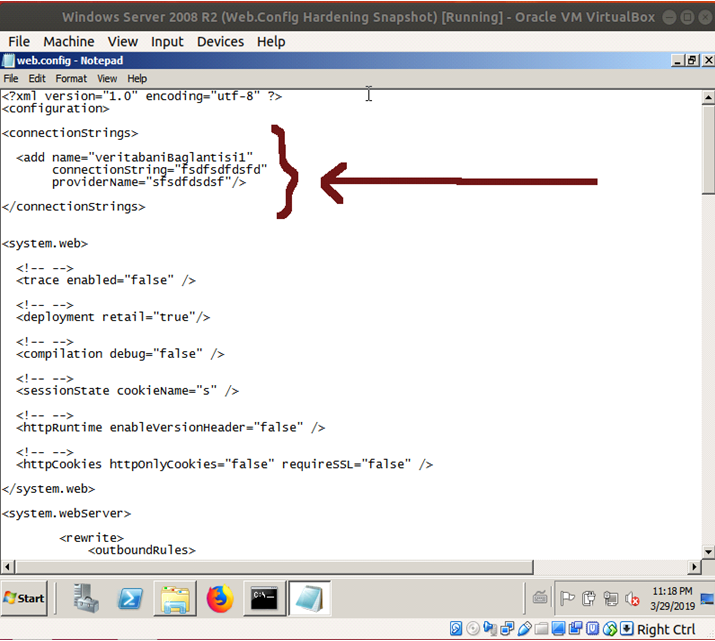The width and height of the screenshot is (715, 641).
Task: Click the muted volume tray icon
Action: click(632, 599)
